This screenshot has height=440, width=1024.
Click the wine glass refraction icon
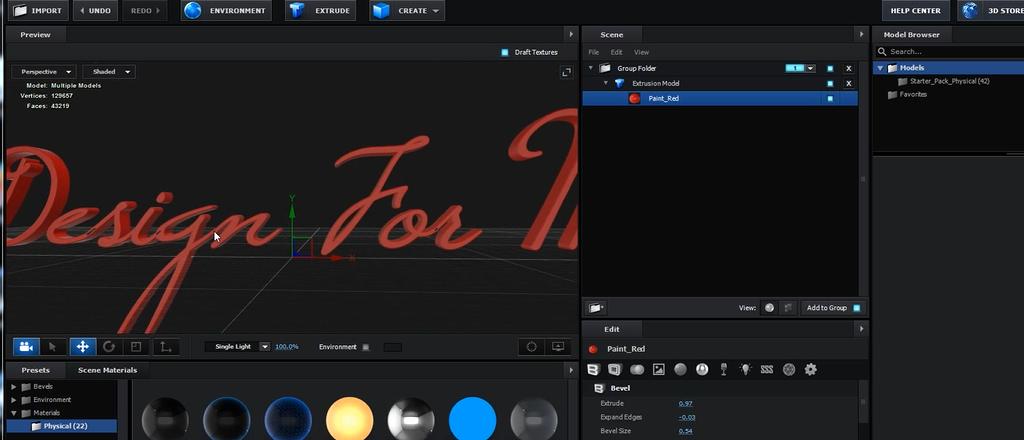(724, 369)
